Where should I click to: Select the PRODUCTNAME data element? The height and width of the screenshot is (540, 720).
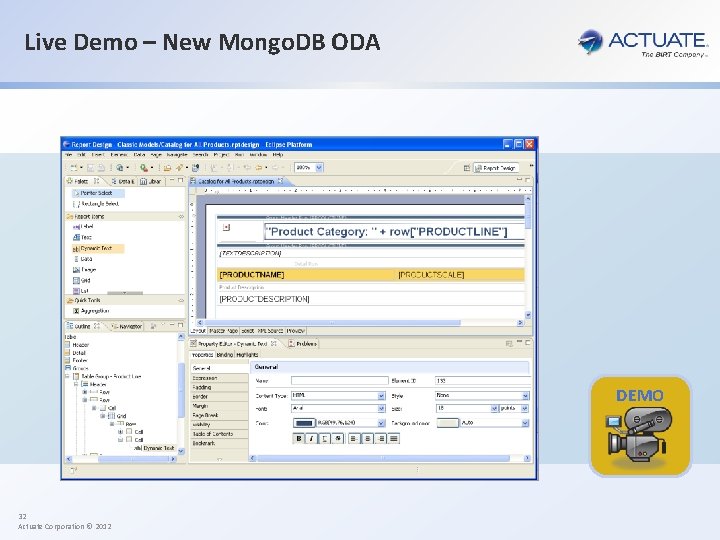252,275
